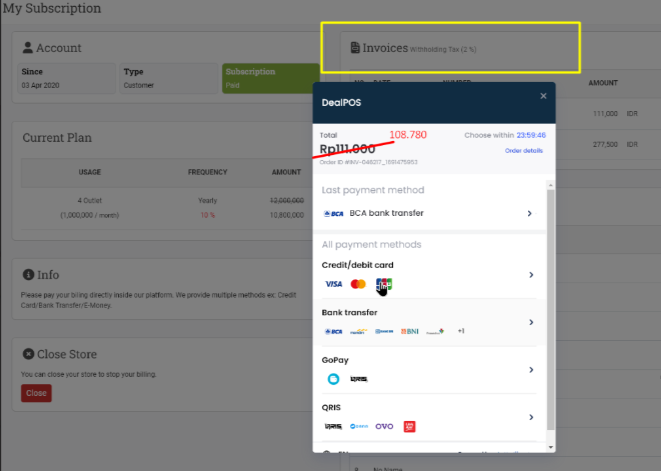Click the Invoices AMOUNT column header
The height and width of the screenshot is (471, 661).
[x=603, y=83]
